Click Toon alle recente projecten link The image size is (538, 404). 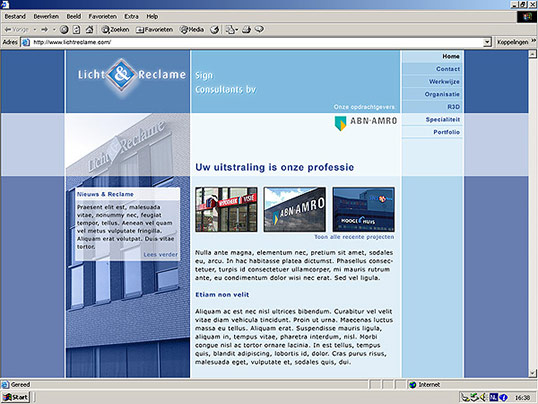(x=354, y=237)
